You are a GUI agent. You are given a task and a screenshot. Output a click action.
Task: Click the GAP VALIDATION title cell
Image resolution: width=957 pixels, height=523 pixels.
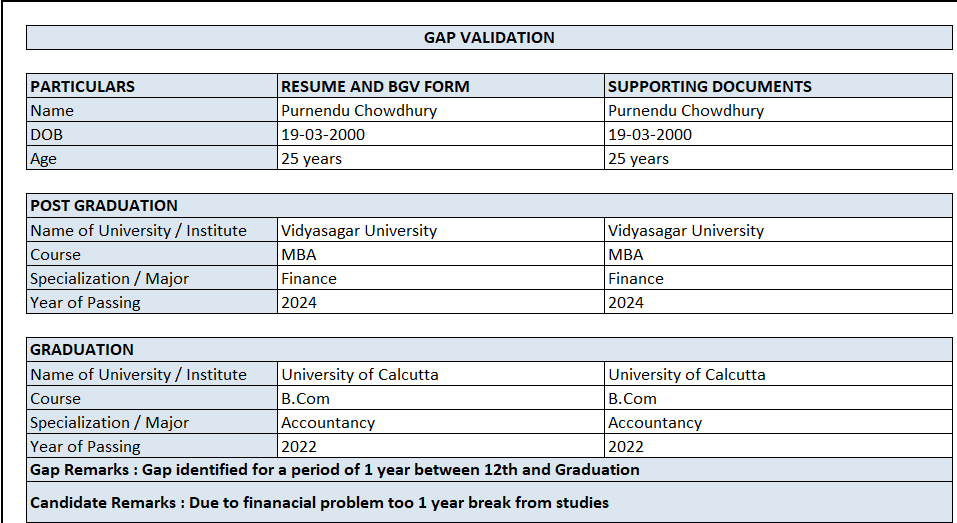tap(489, 38)
